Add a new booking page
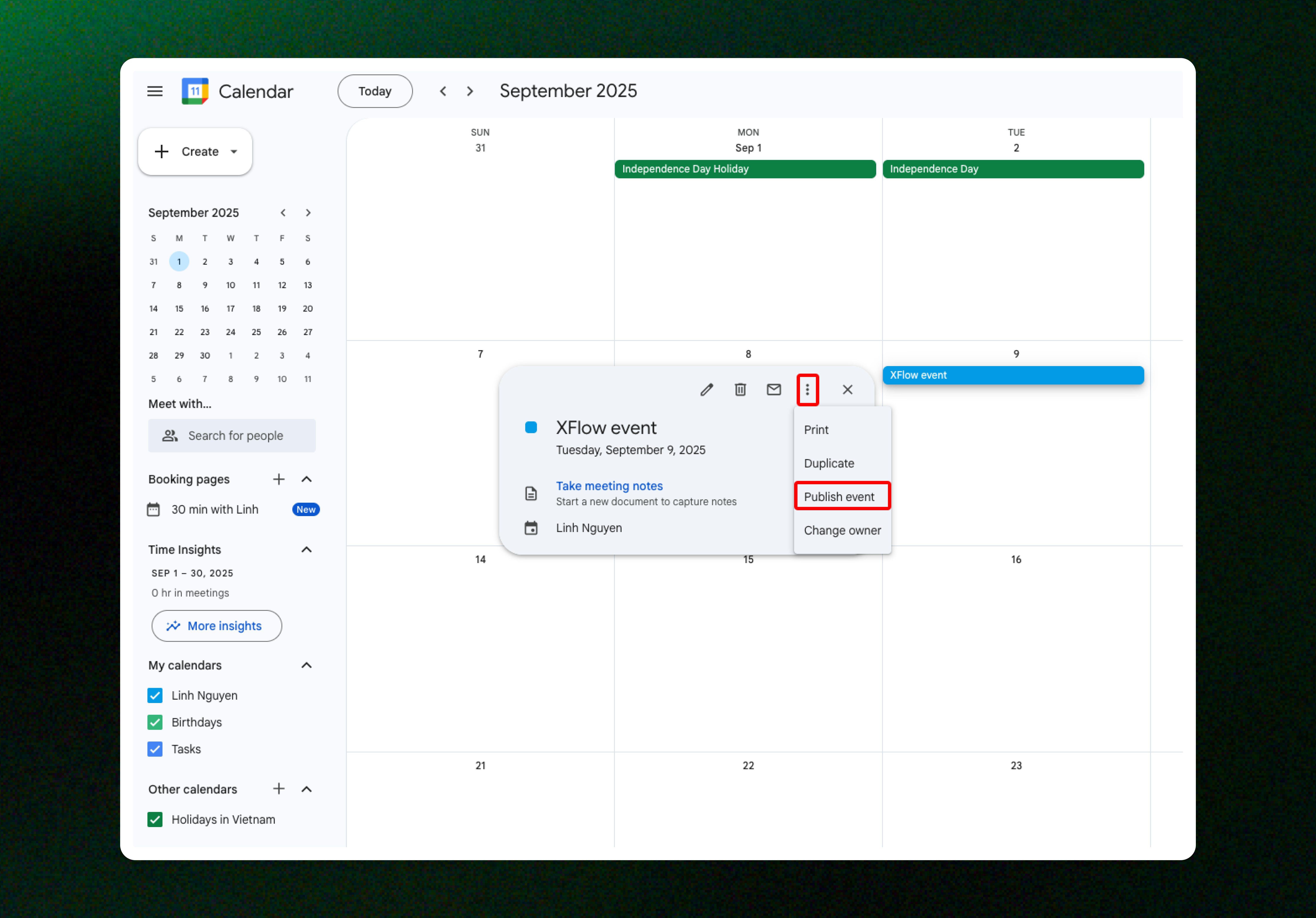 279,479
